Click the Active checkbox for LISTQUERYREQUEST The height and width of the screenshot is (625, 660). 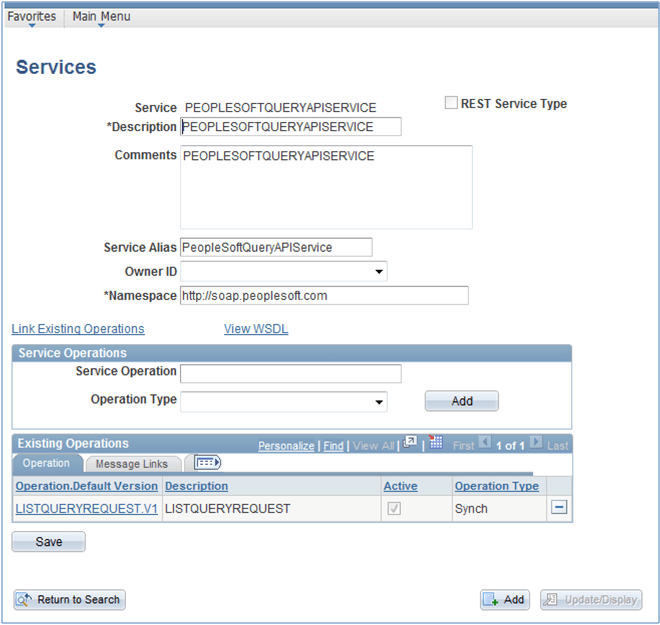tap(394, 508)
